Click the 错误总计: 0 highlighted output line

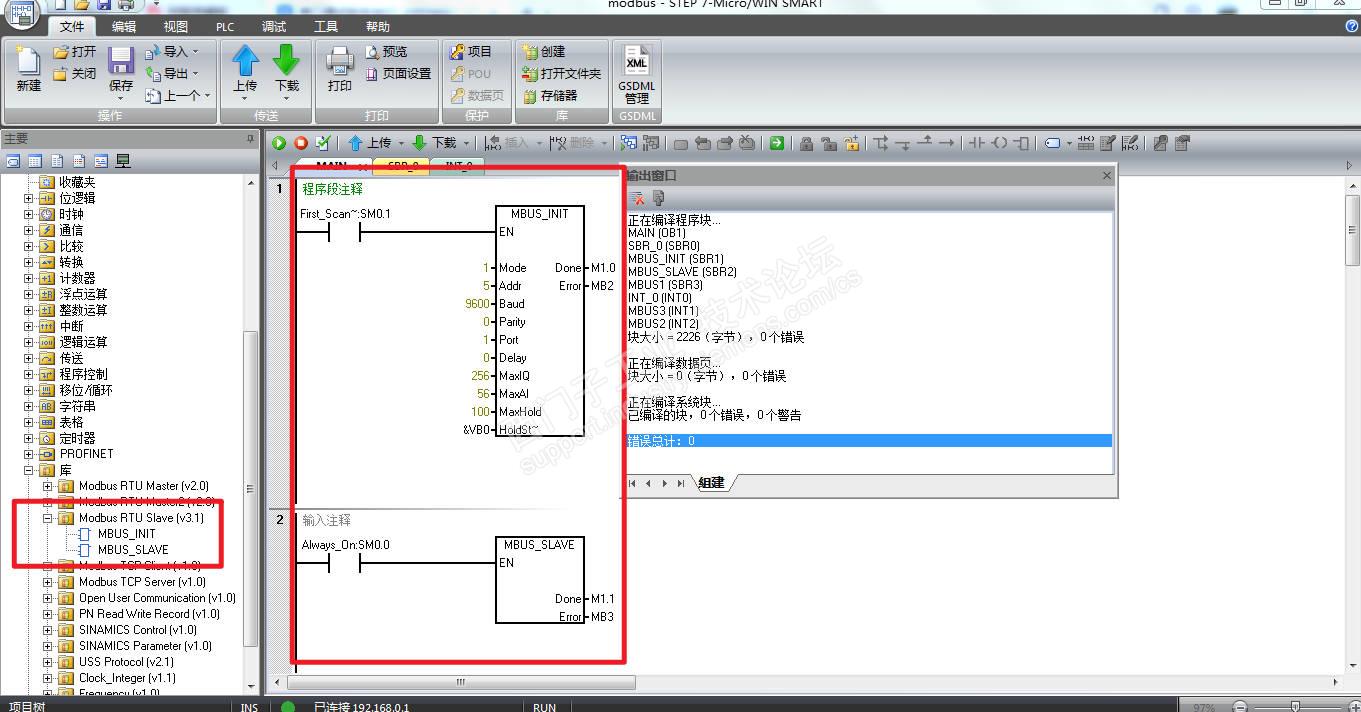tap(868, 441)
